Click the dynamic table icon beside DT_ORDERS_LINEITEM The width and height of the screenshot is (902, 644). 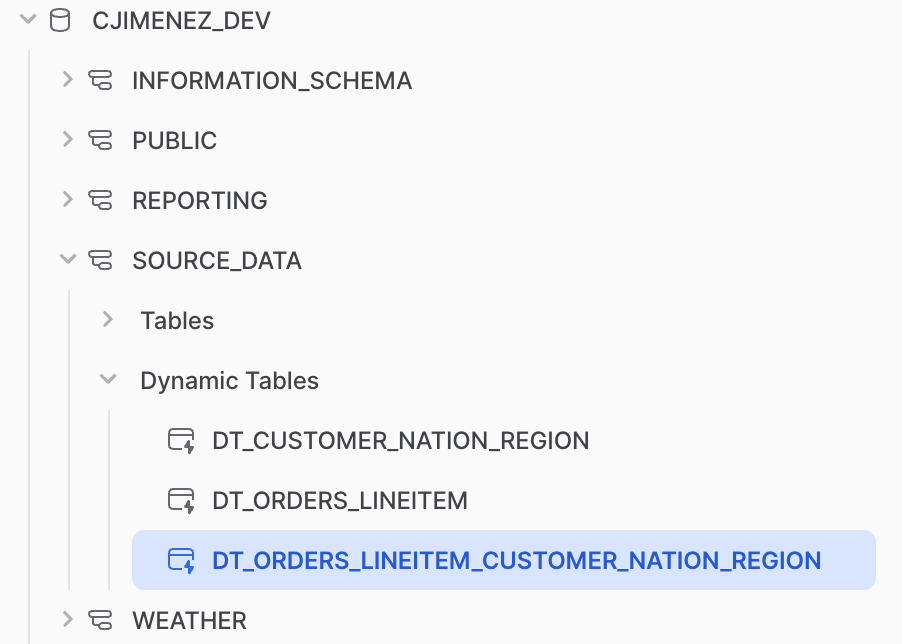(x=181, y=501)
